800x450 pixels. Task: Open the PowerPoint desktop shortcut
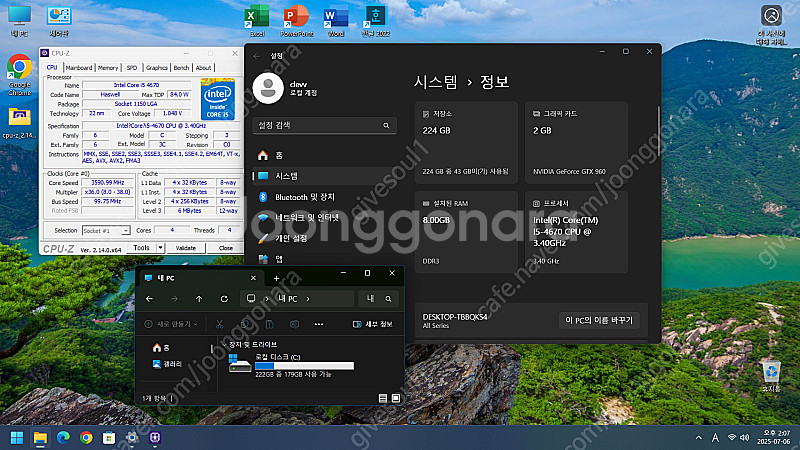click(x=296, y=21)
